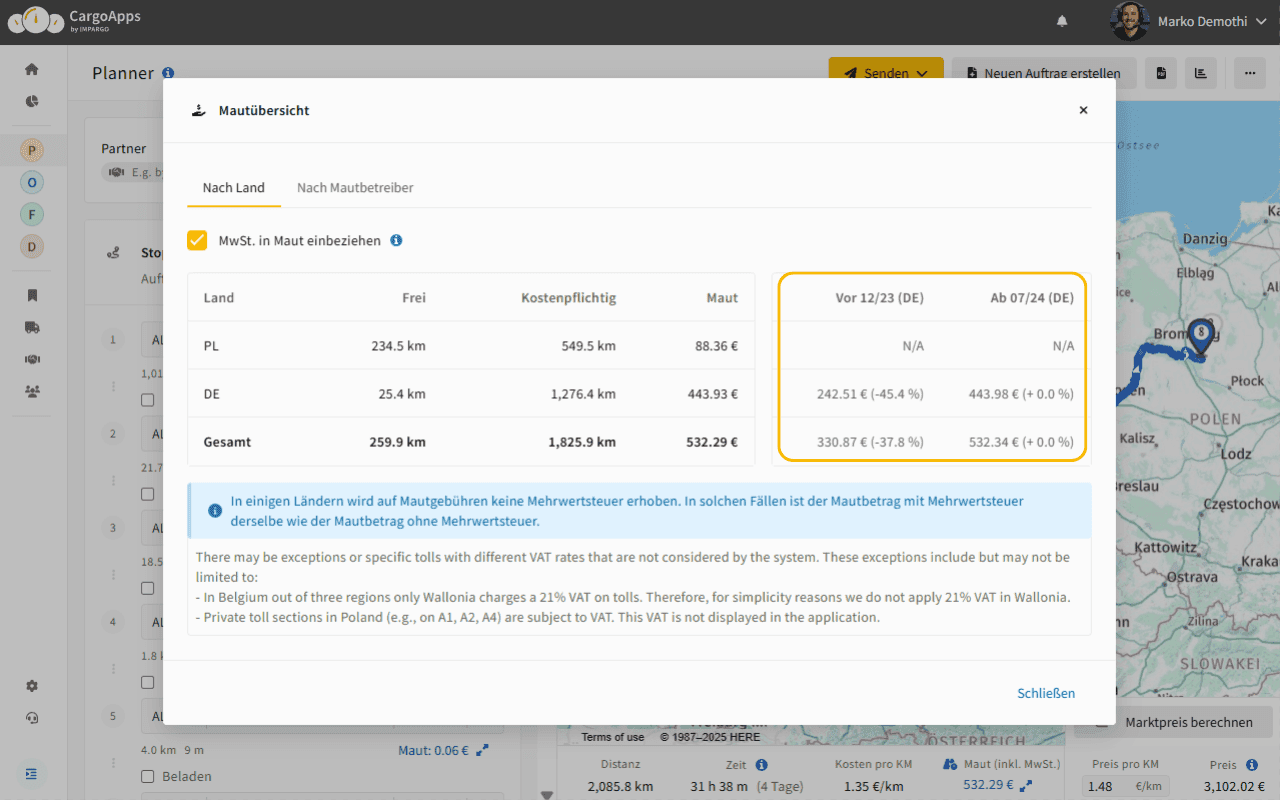Click the bookmark icon in sidebar

pyautogui.click(x=32, y=295)
